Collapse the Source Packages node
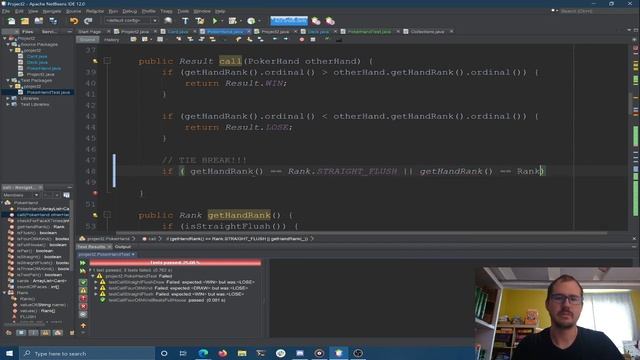The image size is (640, 360). (8, 44)
